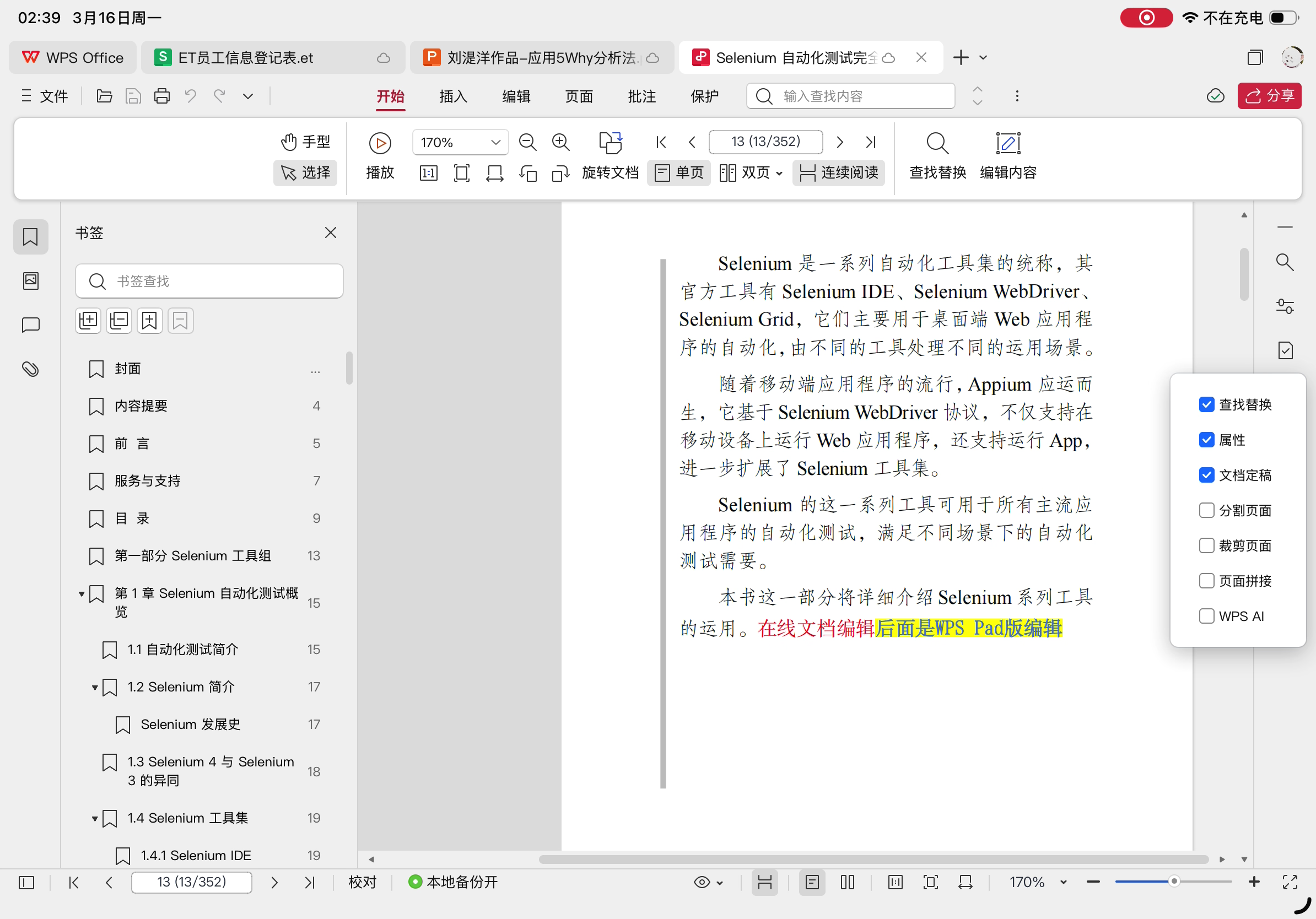The height and width of the screenshot is (919, 1316).
Task: Open the thumbnails panel in the sidebar
Action: tap(30, 281)
